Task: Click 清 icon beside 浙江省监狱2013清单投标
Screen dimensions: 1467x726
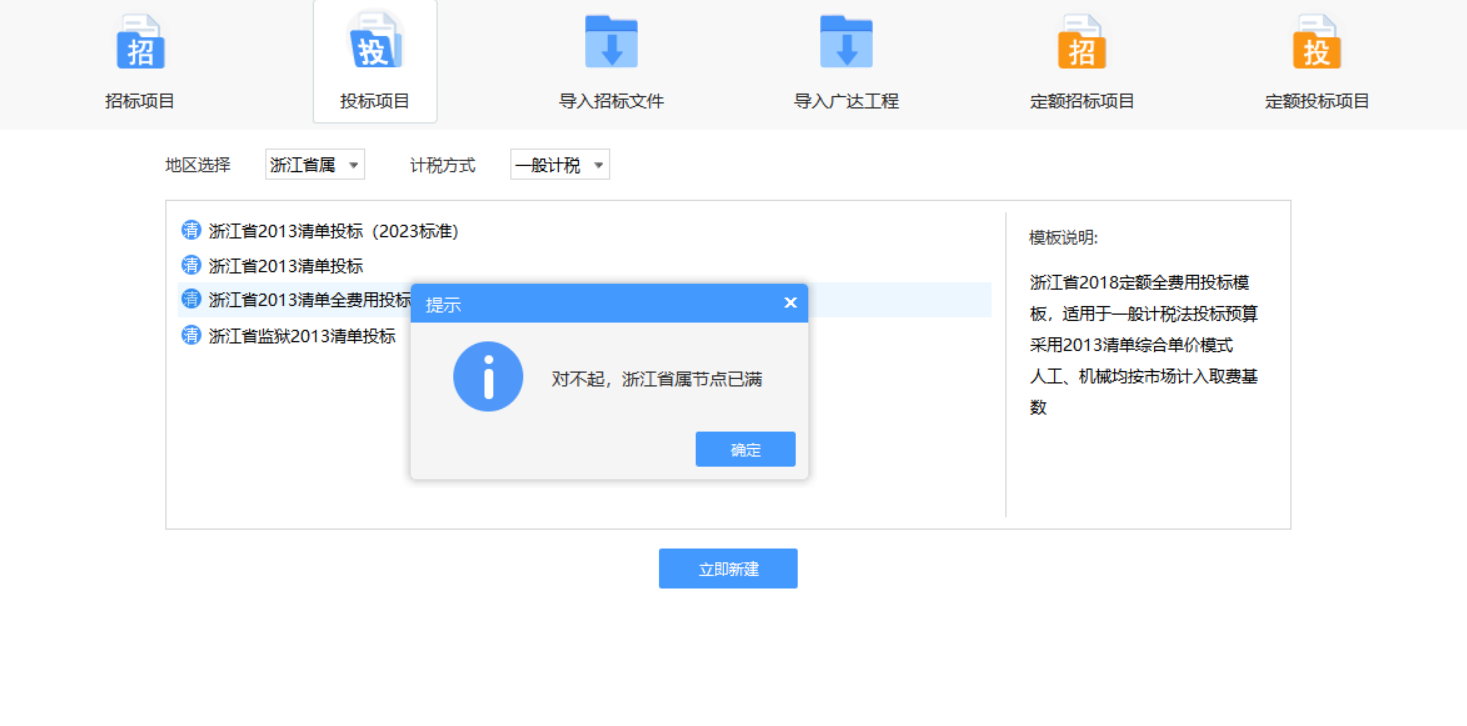Action: (191, 335)
